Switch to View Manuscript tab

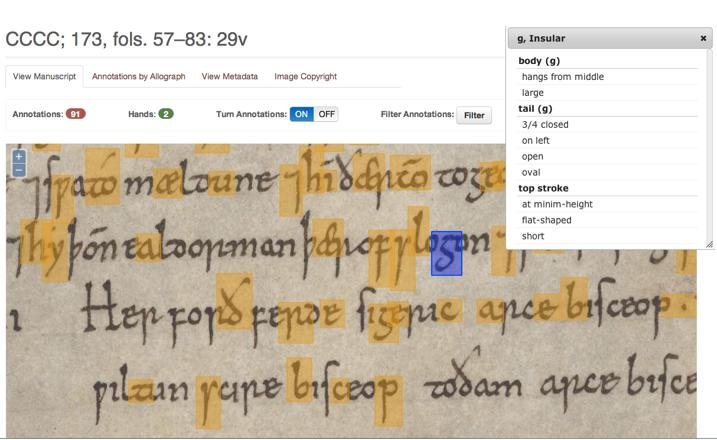(x=44, y=76)
